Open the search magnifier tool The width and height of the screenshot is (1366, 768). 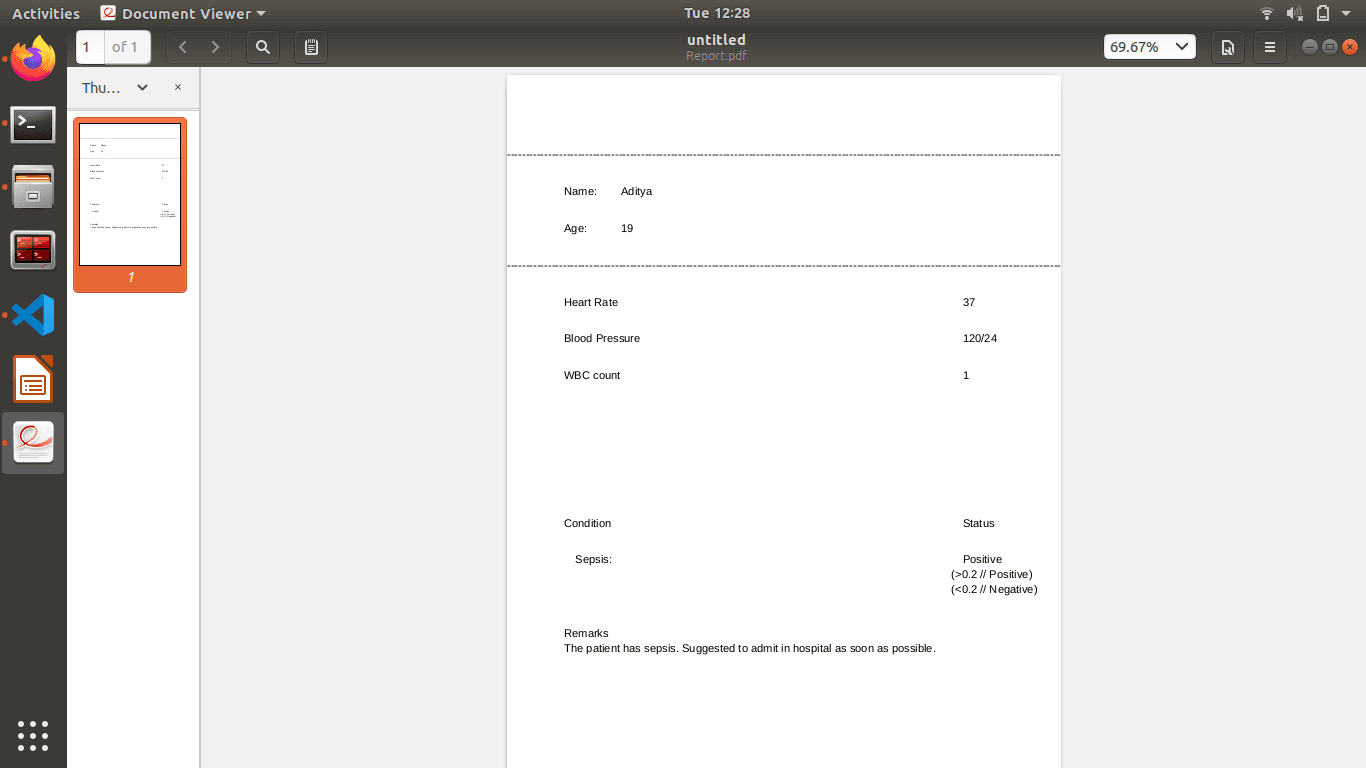click(x=263, y=47)
